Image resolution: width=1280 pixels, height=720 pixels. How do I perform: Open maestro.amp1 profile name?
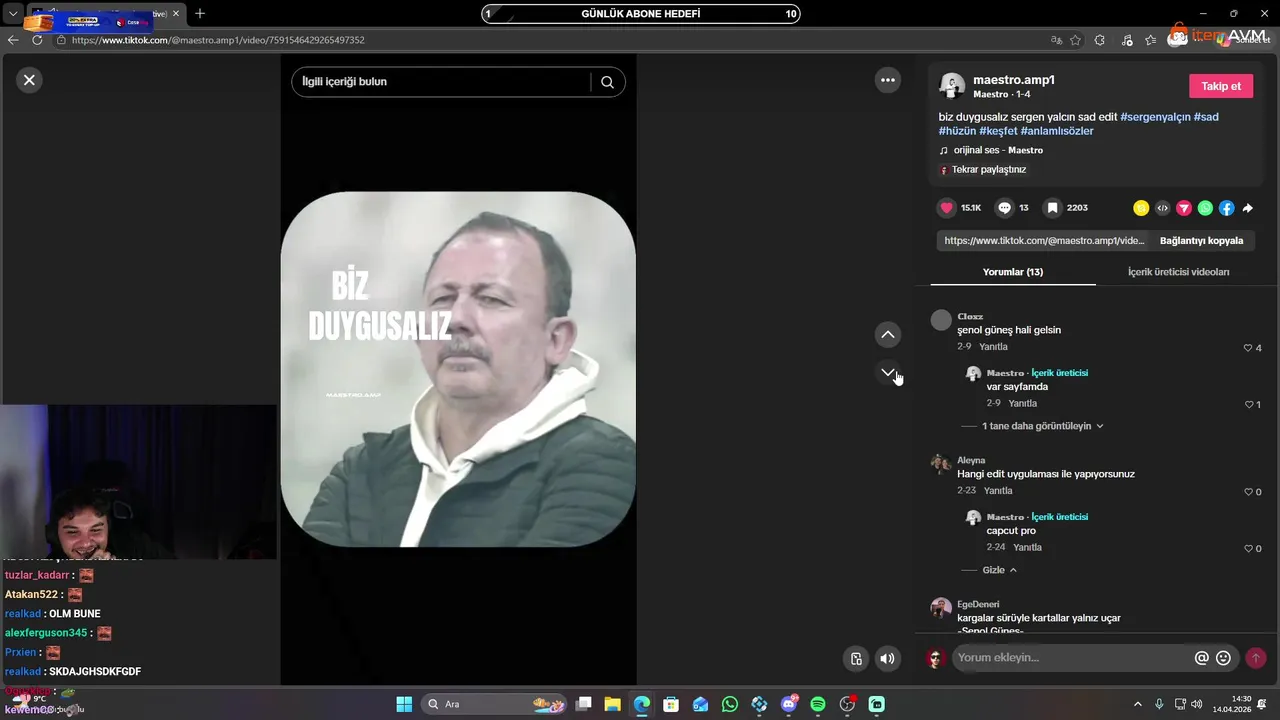(1014, 80)
